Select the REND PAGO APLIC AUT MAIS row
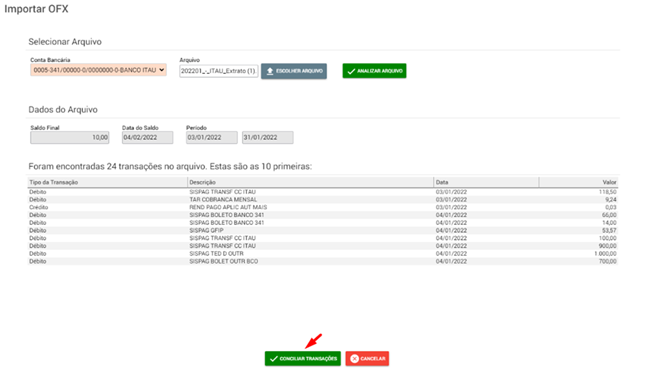 (323, 207)
